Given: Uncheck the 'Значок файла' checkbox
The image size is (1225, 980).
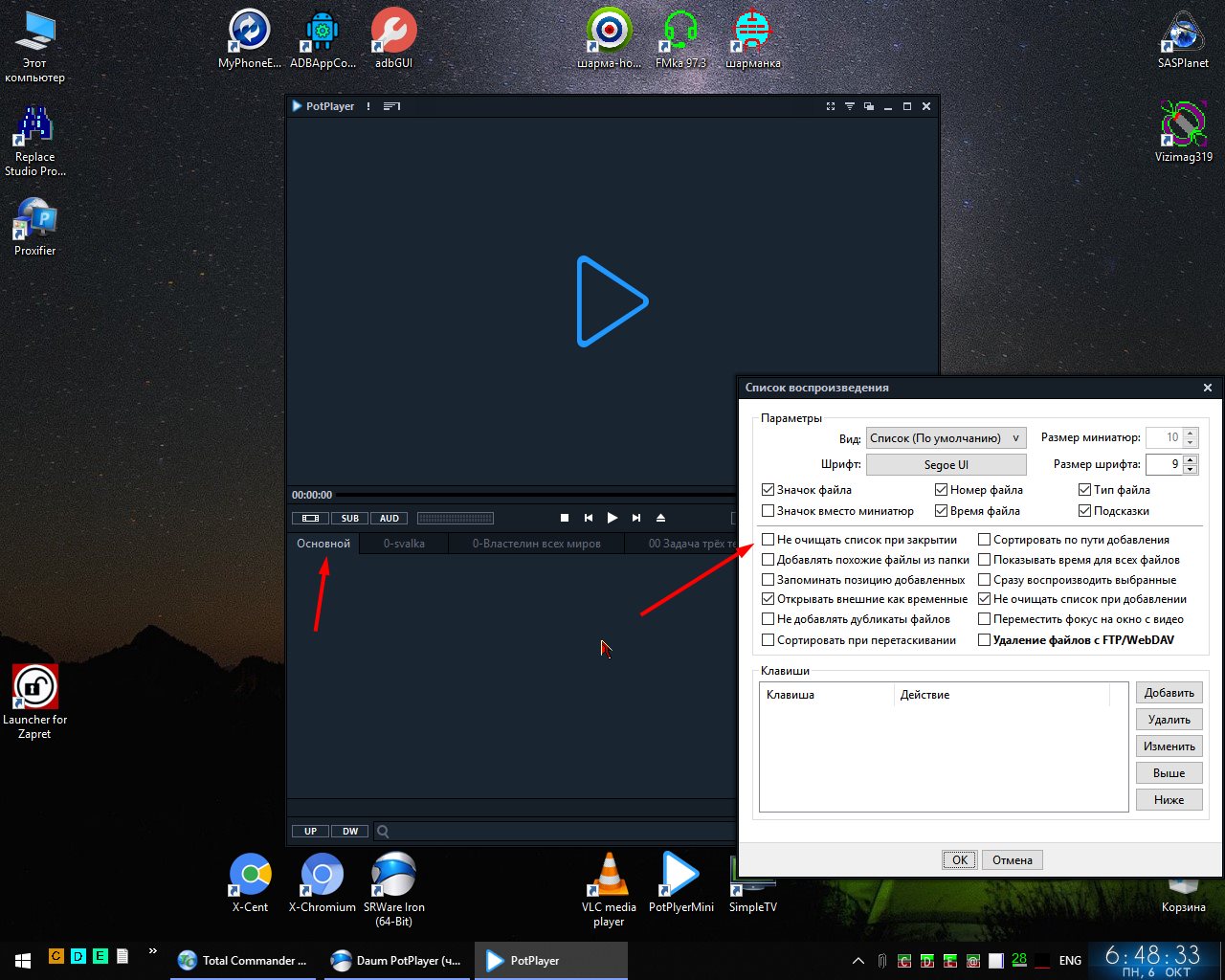Looking at the screenshot, I should (768, 490).
